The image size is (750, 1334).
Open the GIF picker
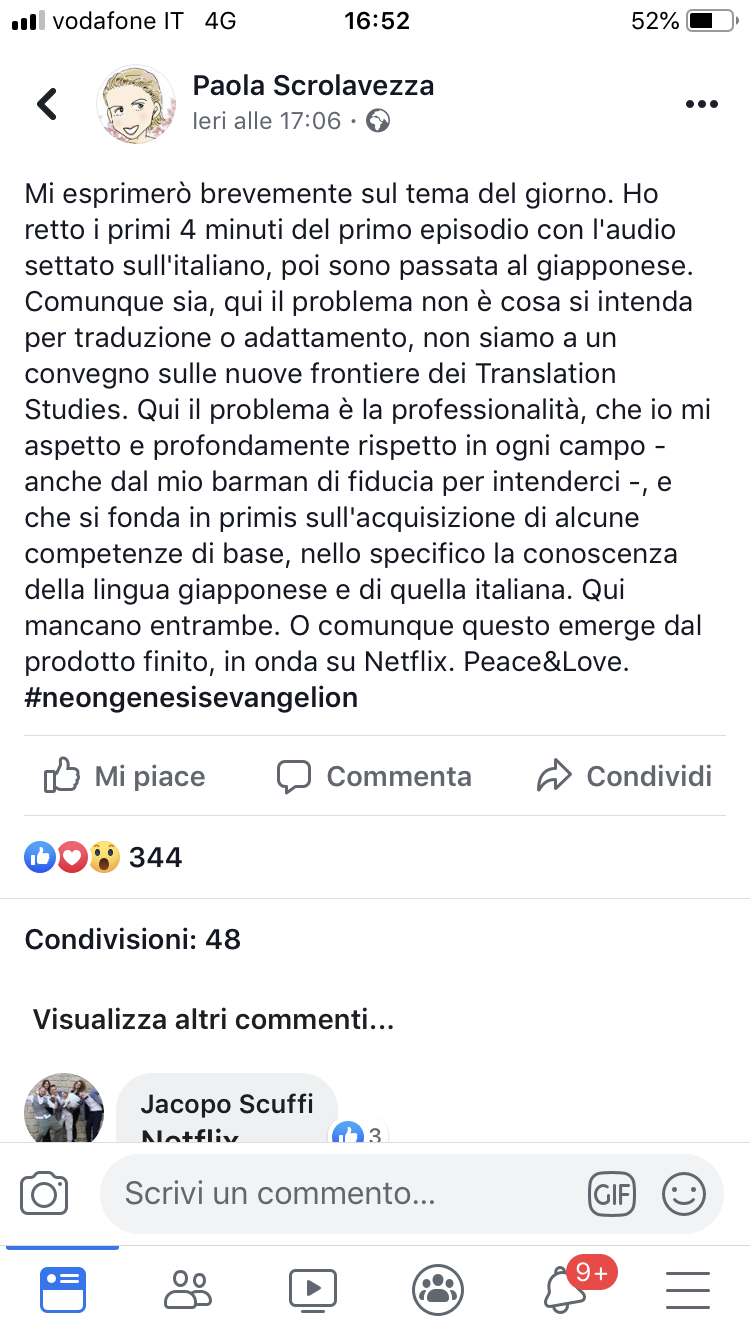pyautogui.click(x=611, y=1194)
